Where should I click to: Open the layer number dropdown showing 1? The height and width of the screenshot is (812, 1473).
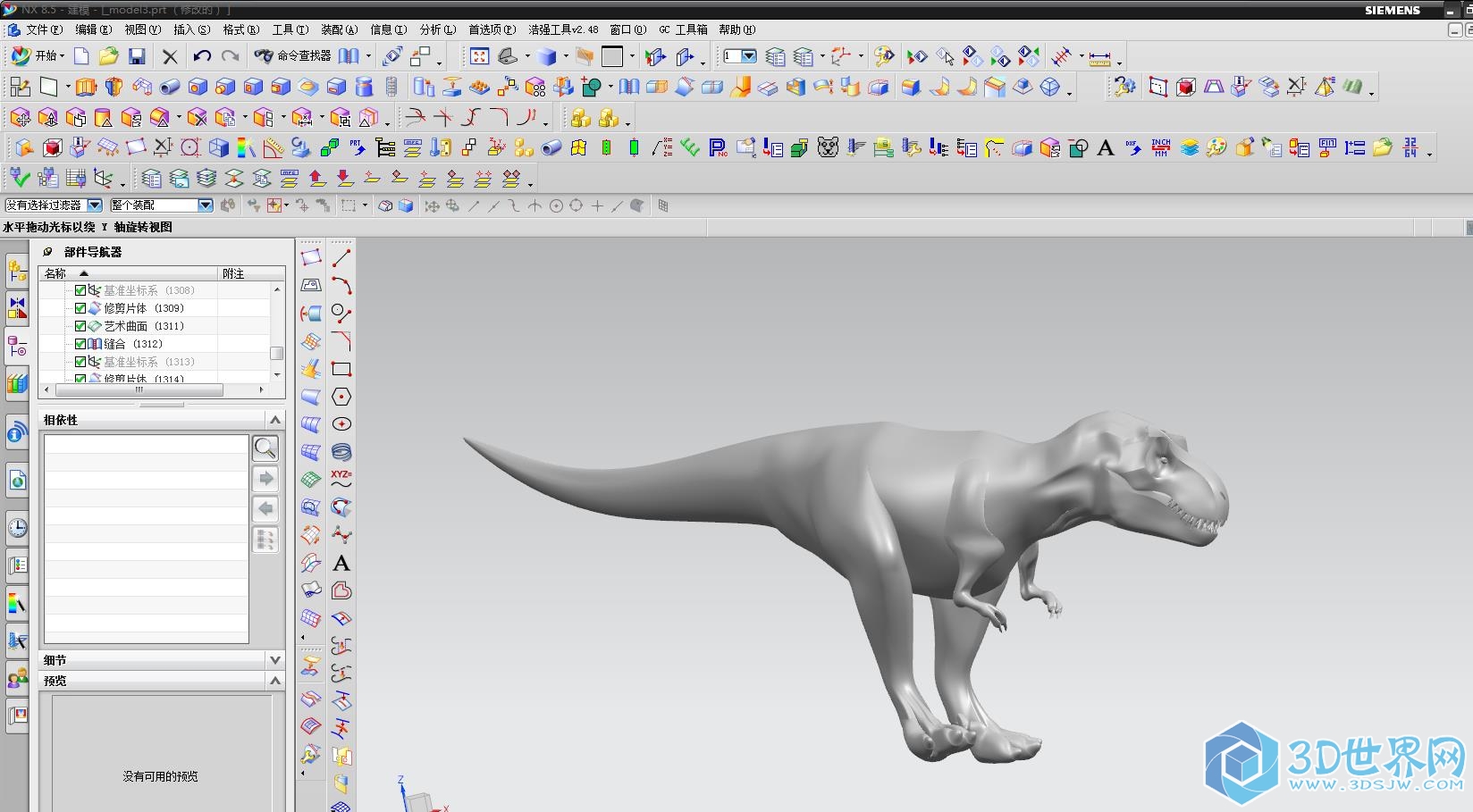(749, 56)
